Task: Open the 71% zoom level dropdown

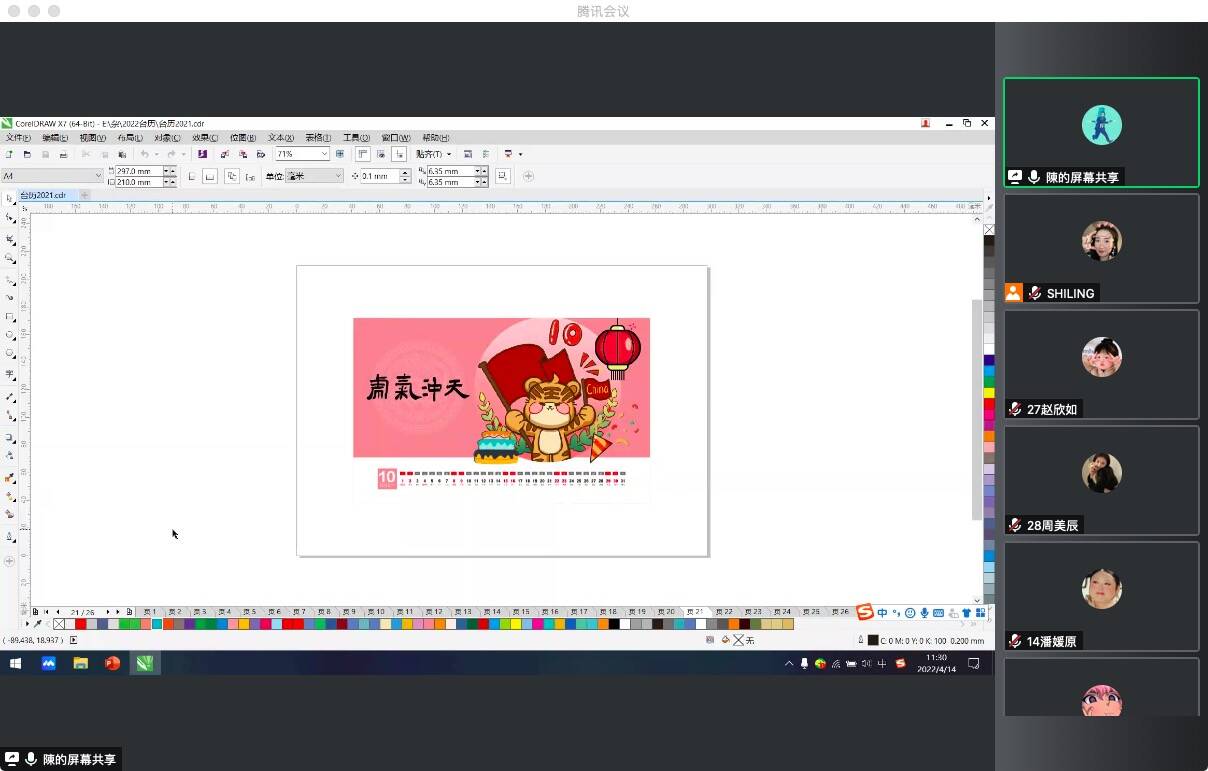Action: [x=324, y=154]
